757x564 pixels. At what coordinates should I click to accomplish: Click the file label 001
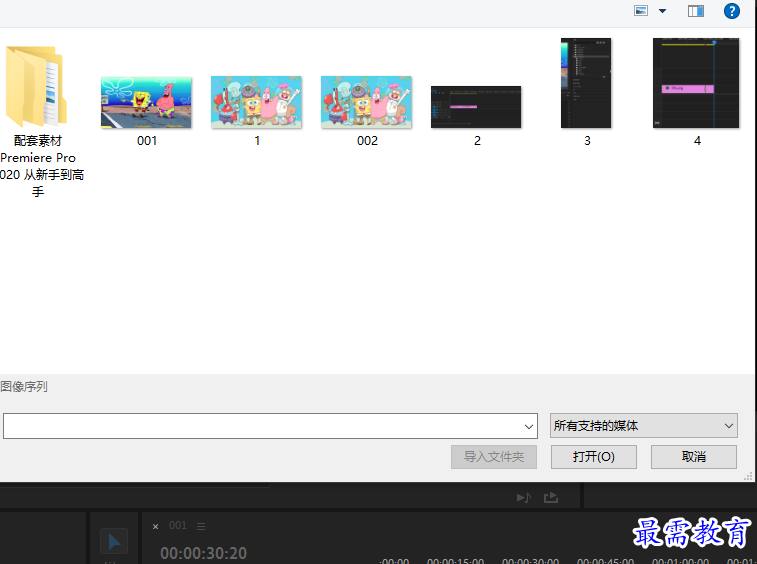147,141
